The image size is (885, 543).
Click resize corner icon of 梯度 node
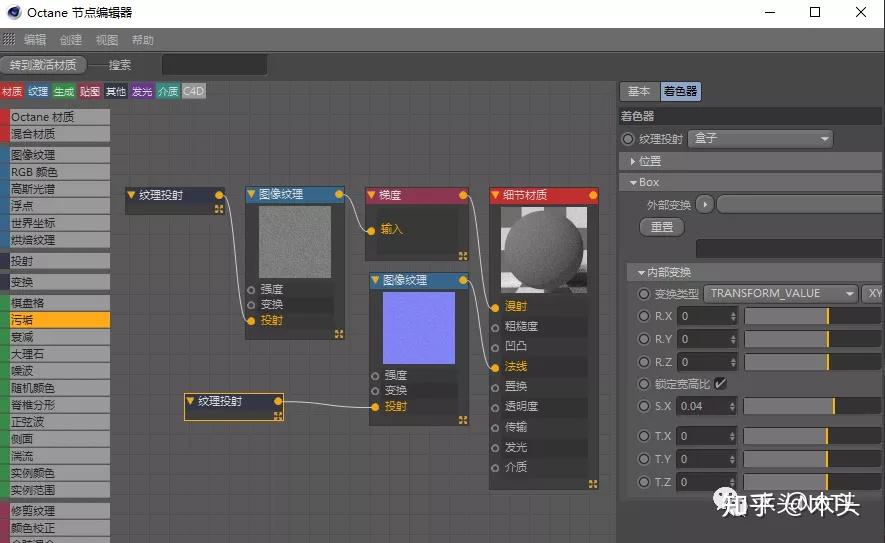[463, 256]
